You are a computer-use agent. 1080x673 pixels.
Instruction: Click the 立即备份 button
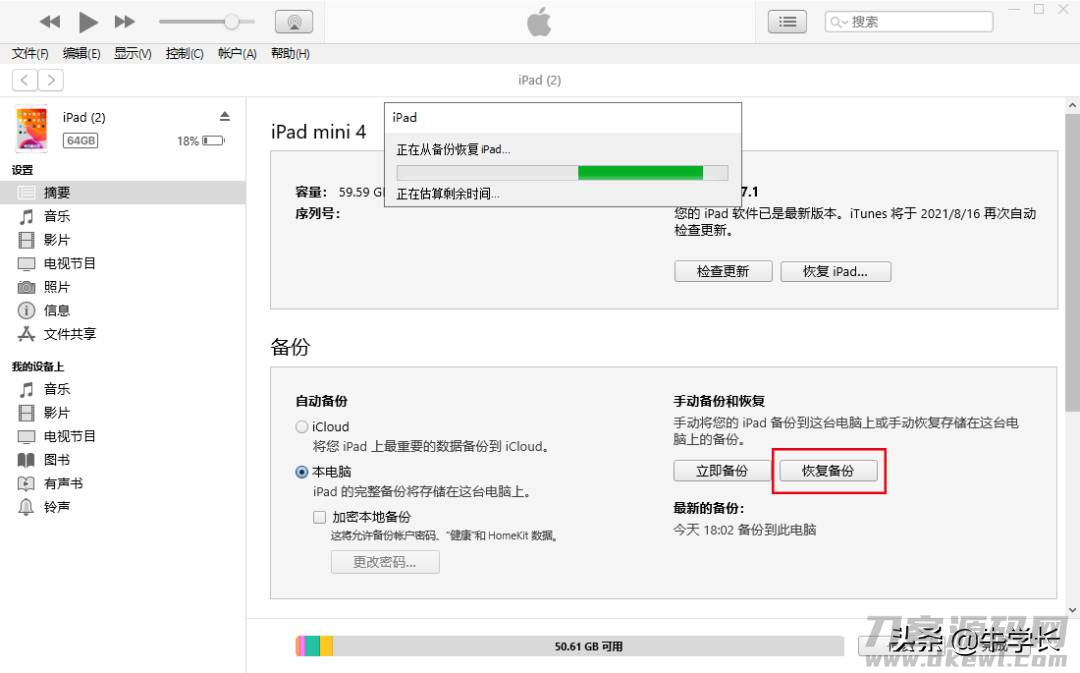pos(722,470)
